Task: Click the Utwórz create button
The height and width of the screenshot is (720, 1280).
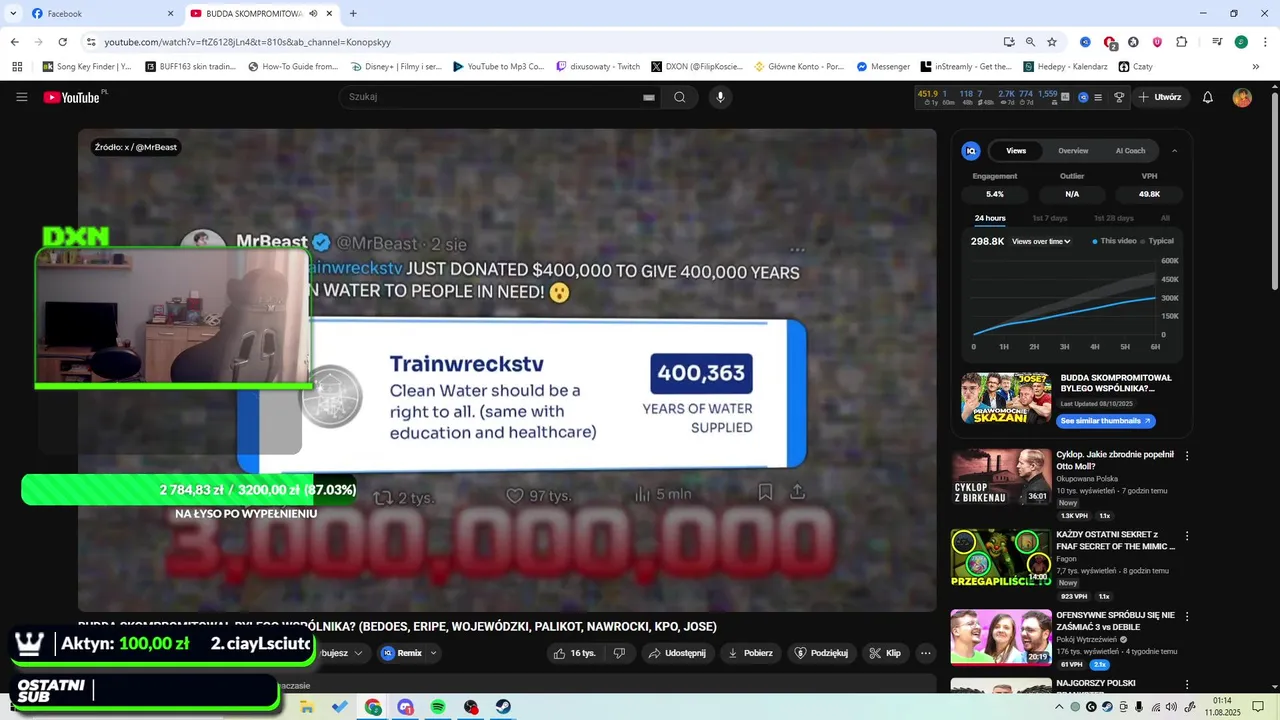Action: (1160, 97)
